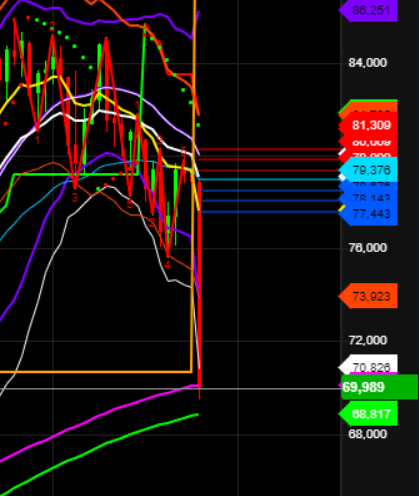Select the wave label 4 at the low
This screenshot has width=419, height=496.
(167, 265)
